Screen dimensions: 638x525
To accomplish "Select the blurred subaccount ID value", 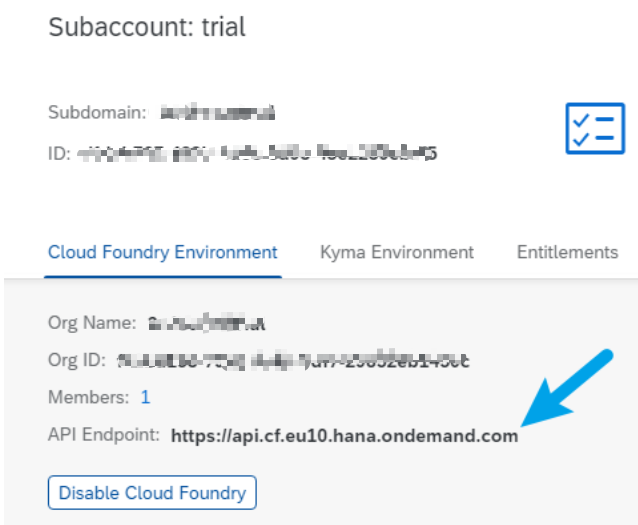I will [257, 153].
